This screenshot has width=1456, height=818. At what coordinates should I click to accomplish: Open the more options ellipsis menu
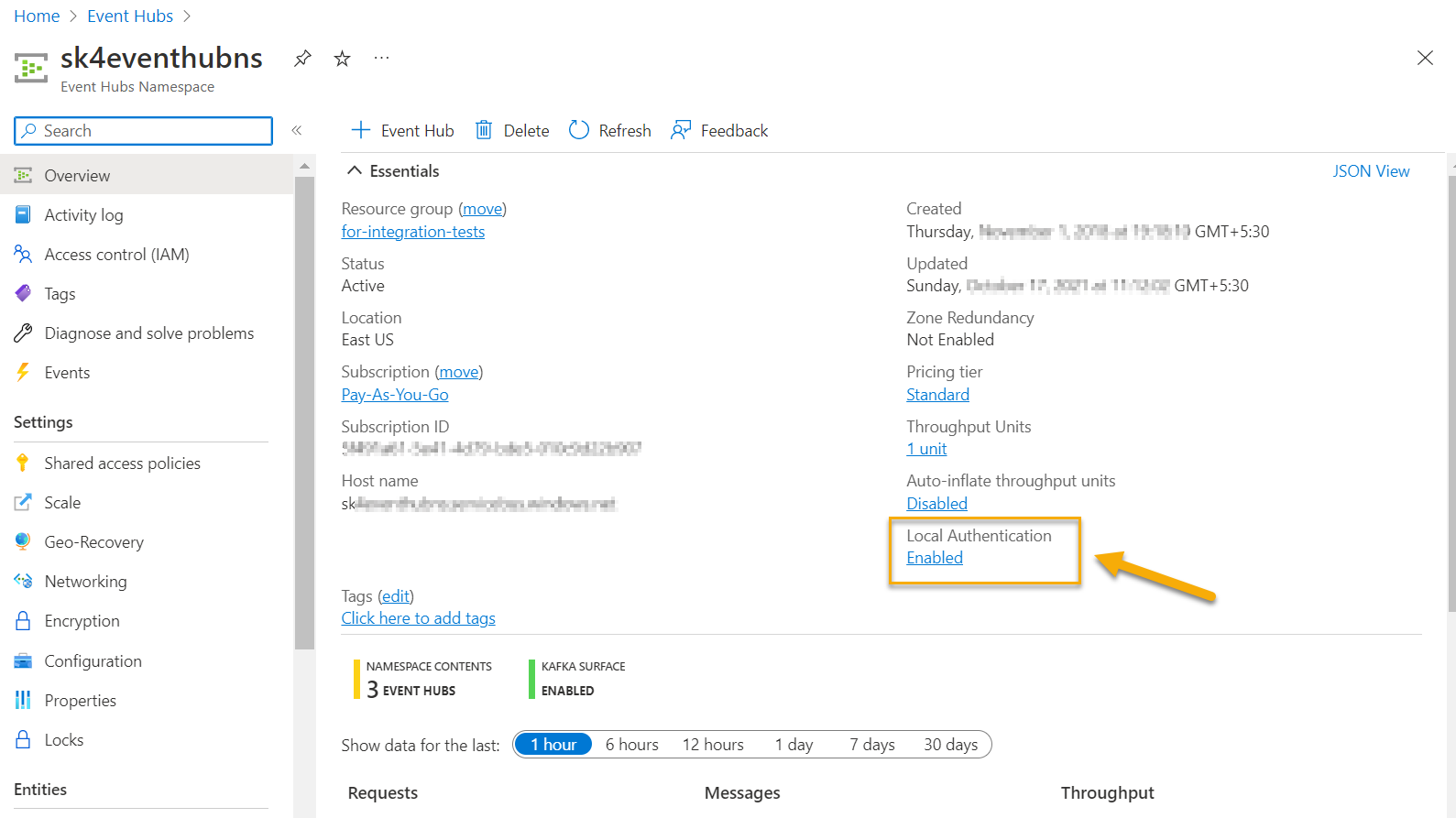coord(382,59)
